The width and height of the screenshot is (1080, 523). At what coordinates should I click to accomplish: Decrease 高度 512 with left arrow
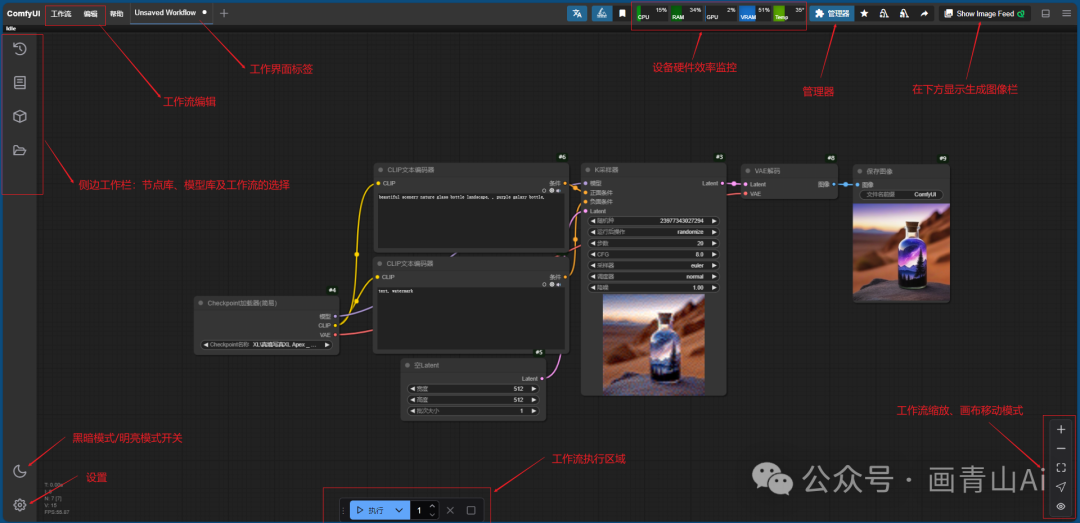(413, 400)
